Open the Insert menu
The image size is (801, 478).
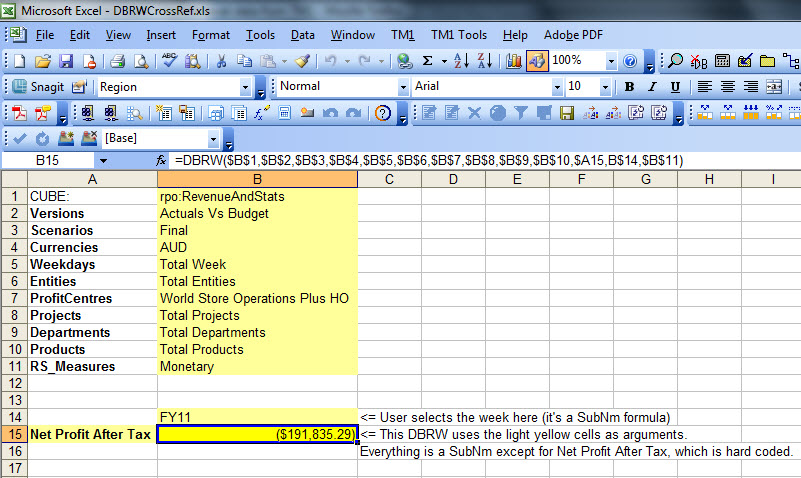tap(161, 35)
